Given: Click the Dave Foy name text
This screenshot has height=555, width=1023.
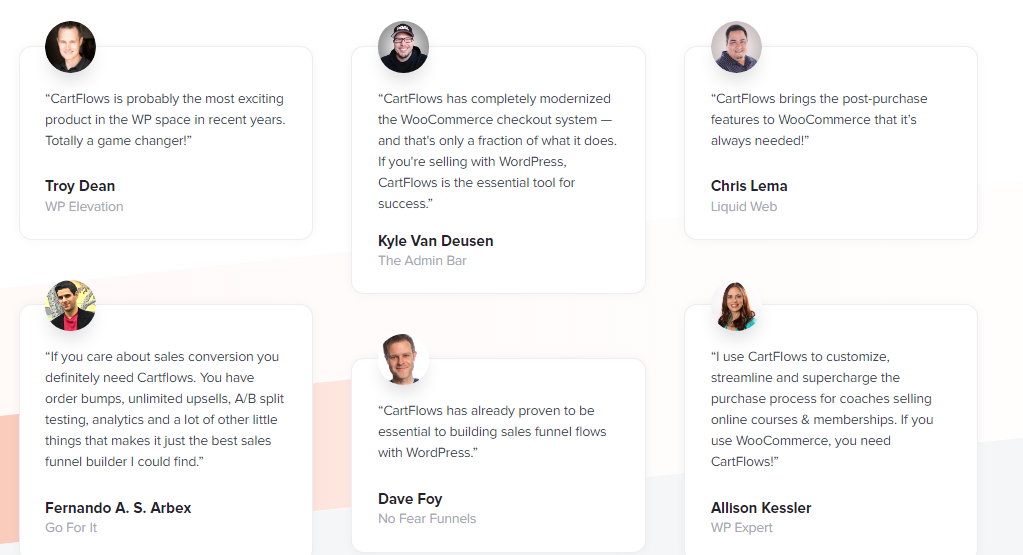Looking at the screenshot, I should click(x=410, y=498).
